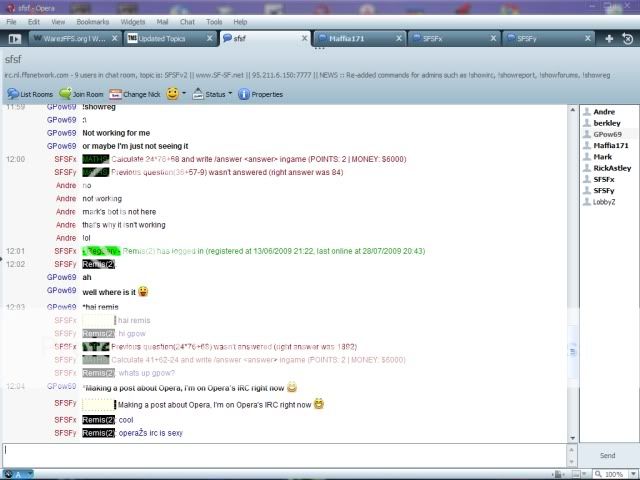The height and width of the screenshot is (480, 640).
Task: Click the List Rooms label
Action: point(36,94)
